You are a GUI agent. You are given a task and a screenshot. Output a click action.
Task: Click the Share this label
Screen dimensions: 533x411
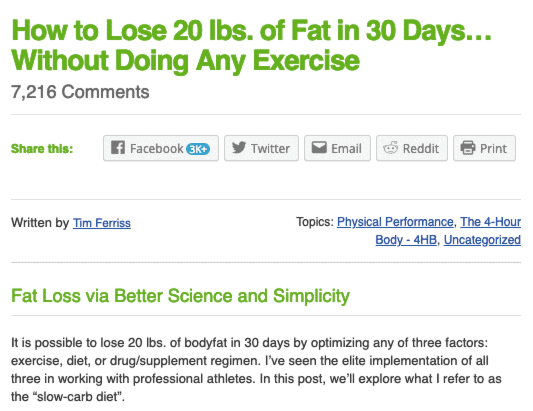click(42, 149)
